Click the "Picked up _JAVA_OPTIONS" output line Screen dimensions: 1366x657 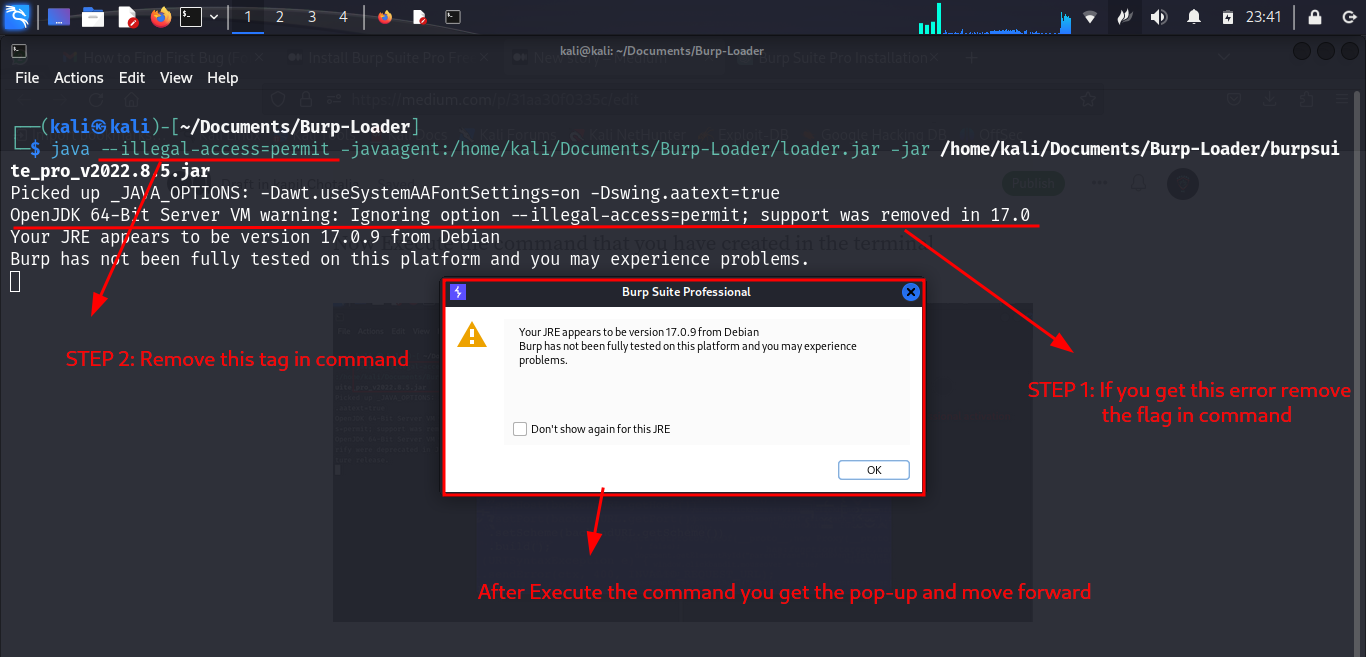tap(394, 193)
